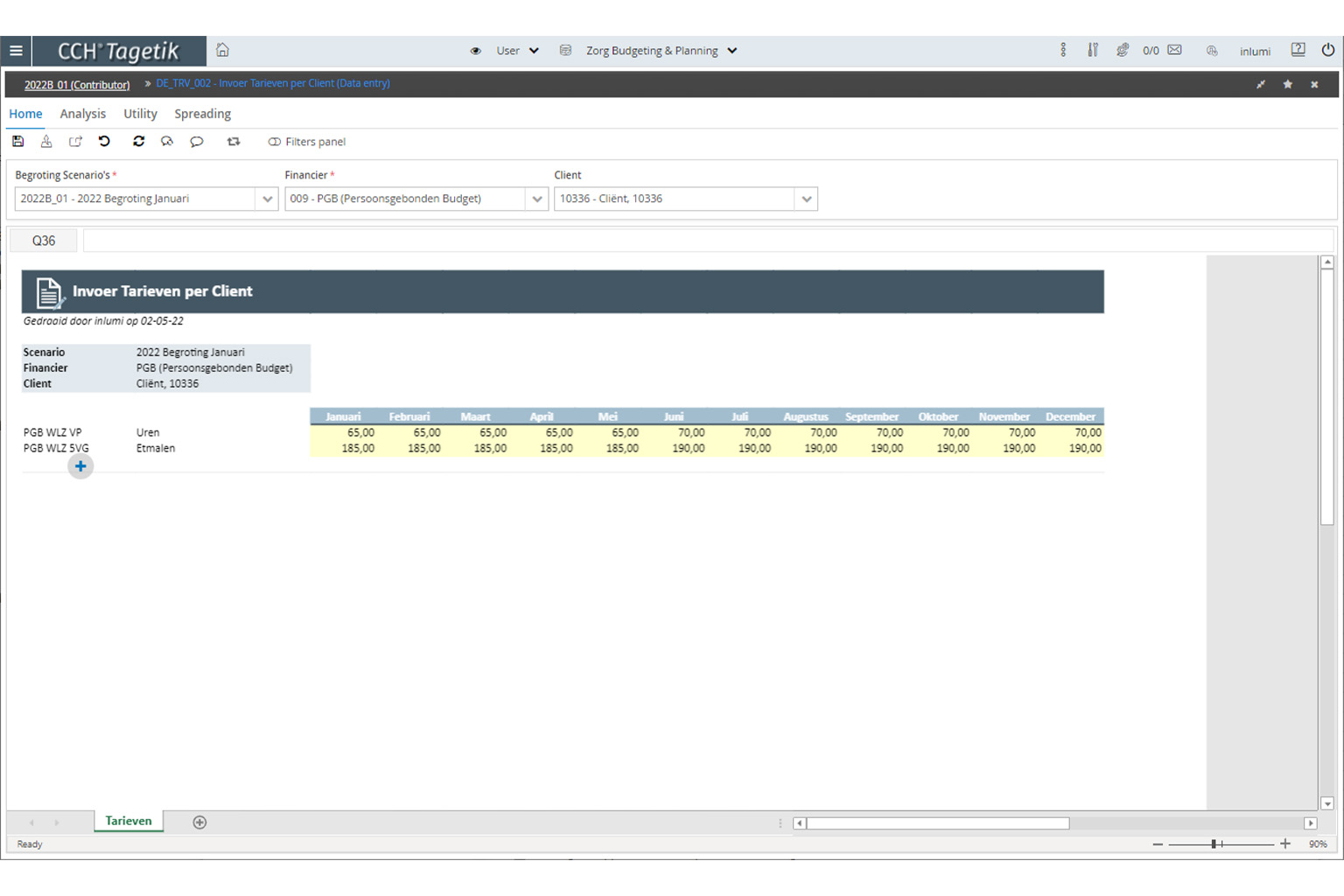Image resolution: width=1344 pixels, height=896 pixels.
Task: Mark this form as favorite with star
Action: click(x=1287, y=85)
